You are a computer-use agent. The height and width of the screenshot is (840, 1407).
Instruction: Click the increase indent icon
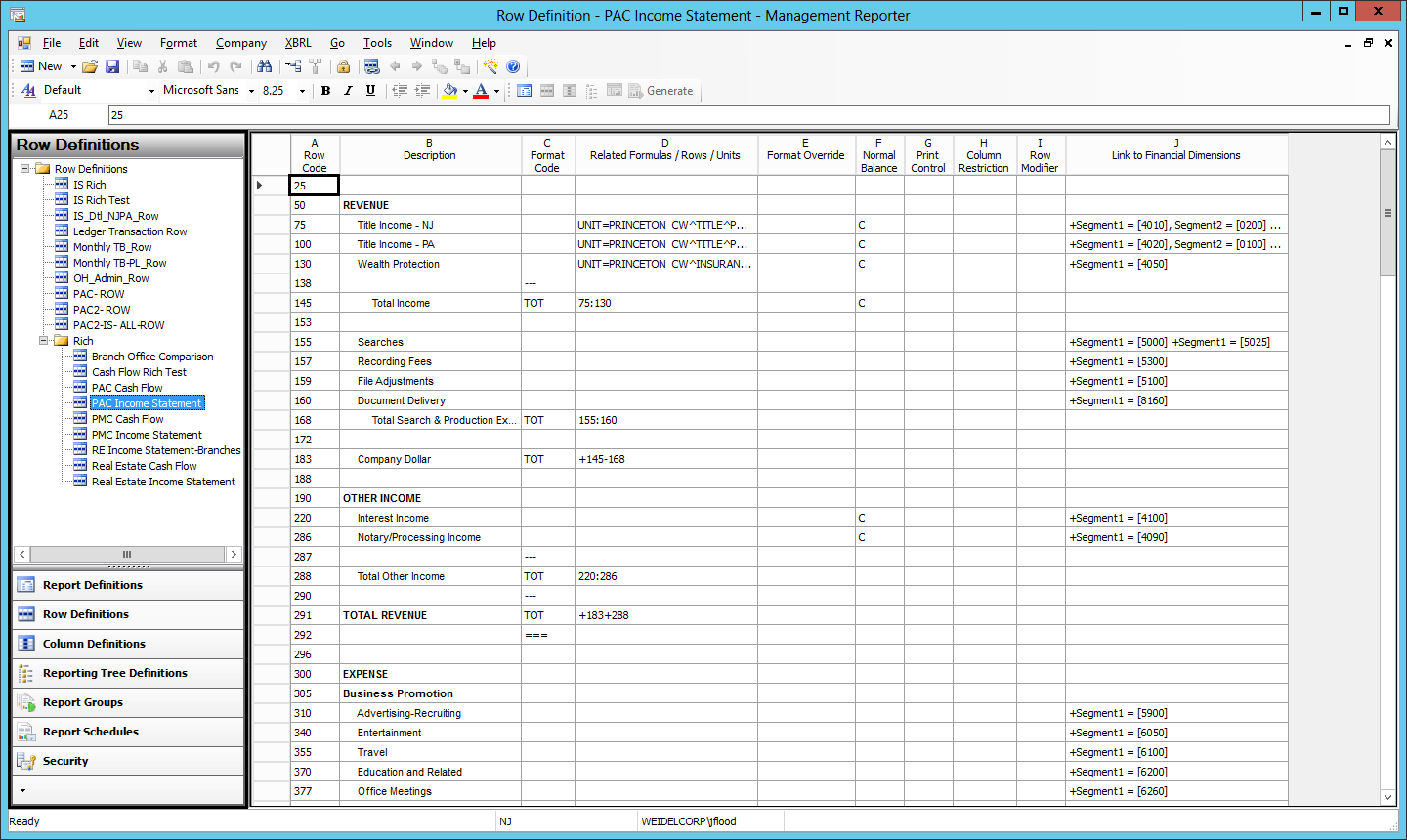click(422, 91)
